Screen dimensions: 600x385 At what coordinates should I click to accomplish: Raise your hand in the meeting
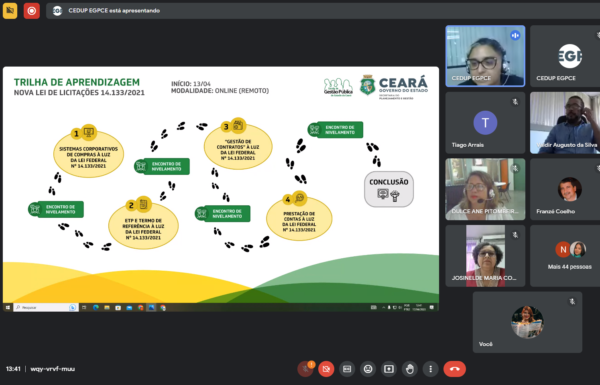pyautogui.click(x=410, y=369)
